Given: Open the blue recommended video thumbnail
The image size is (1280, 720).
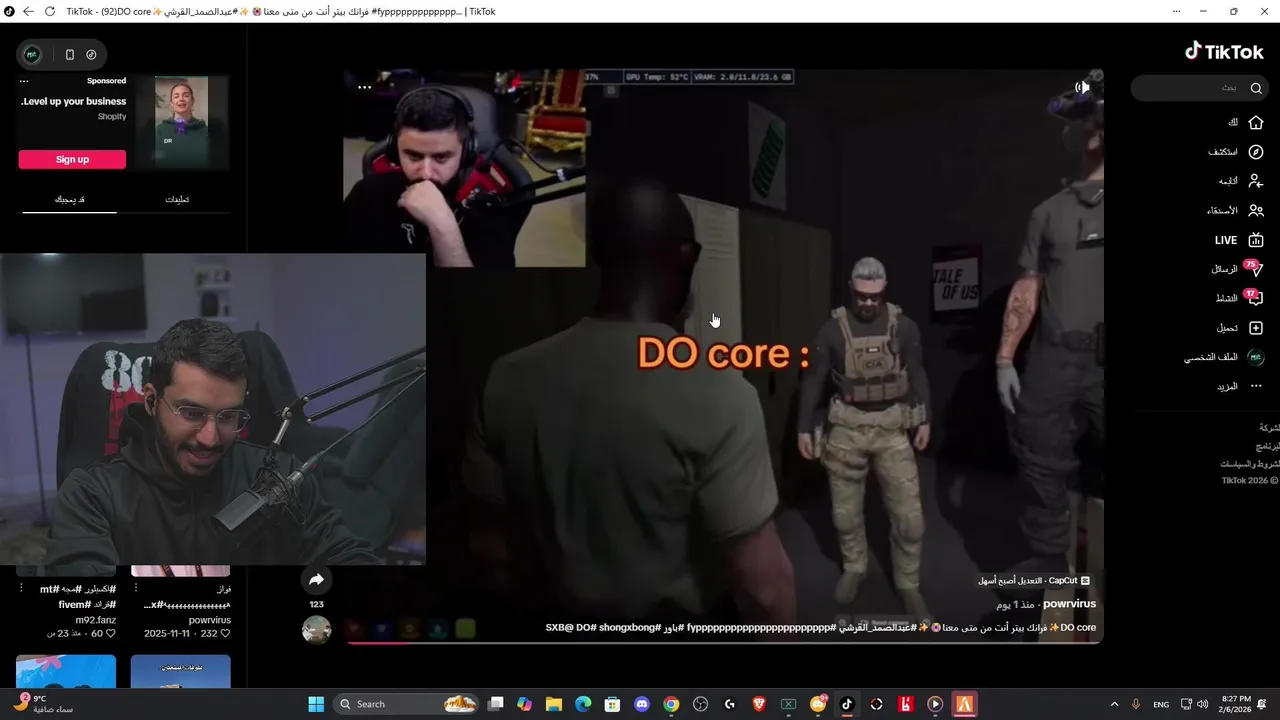Looking at the screenshot, I should [66, 671].
